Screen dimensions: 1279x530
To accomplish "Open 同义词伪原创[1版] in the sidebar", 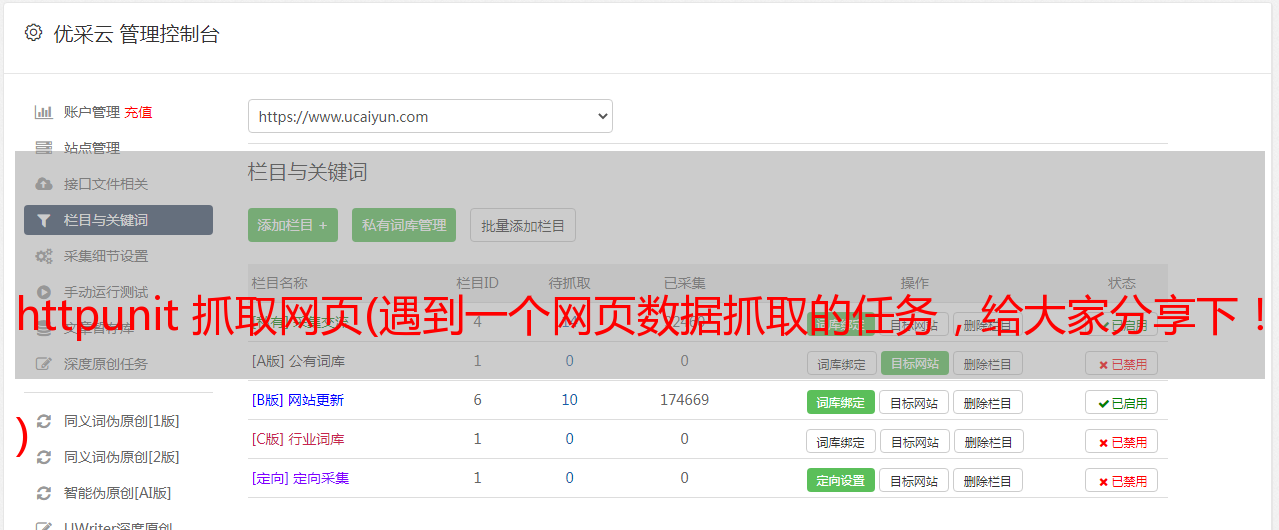I will point(122,421).
